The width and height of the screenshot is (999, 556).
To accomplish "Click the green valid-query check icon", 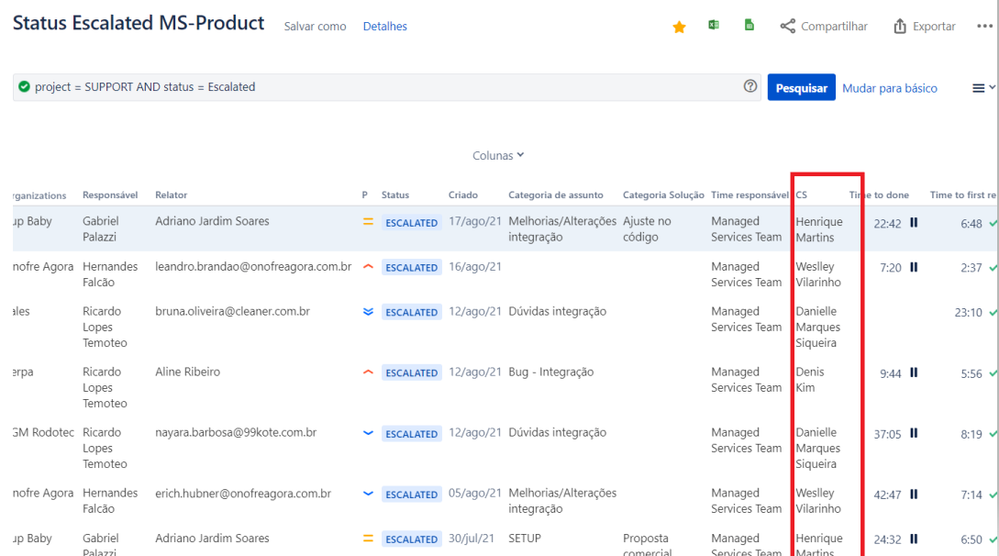I will point(24,87).
